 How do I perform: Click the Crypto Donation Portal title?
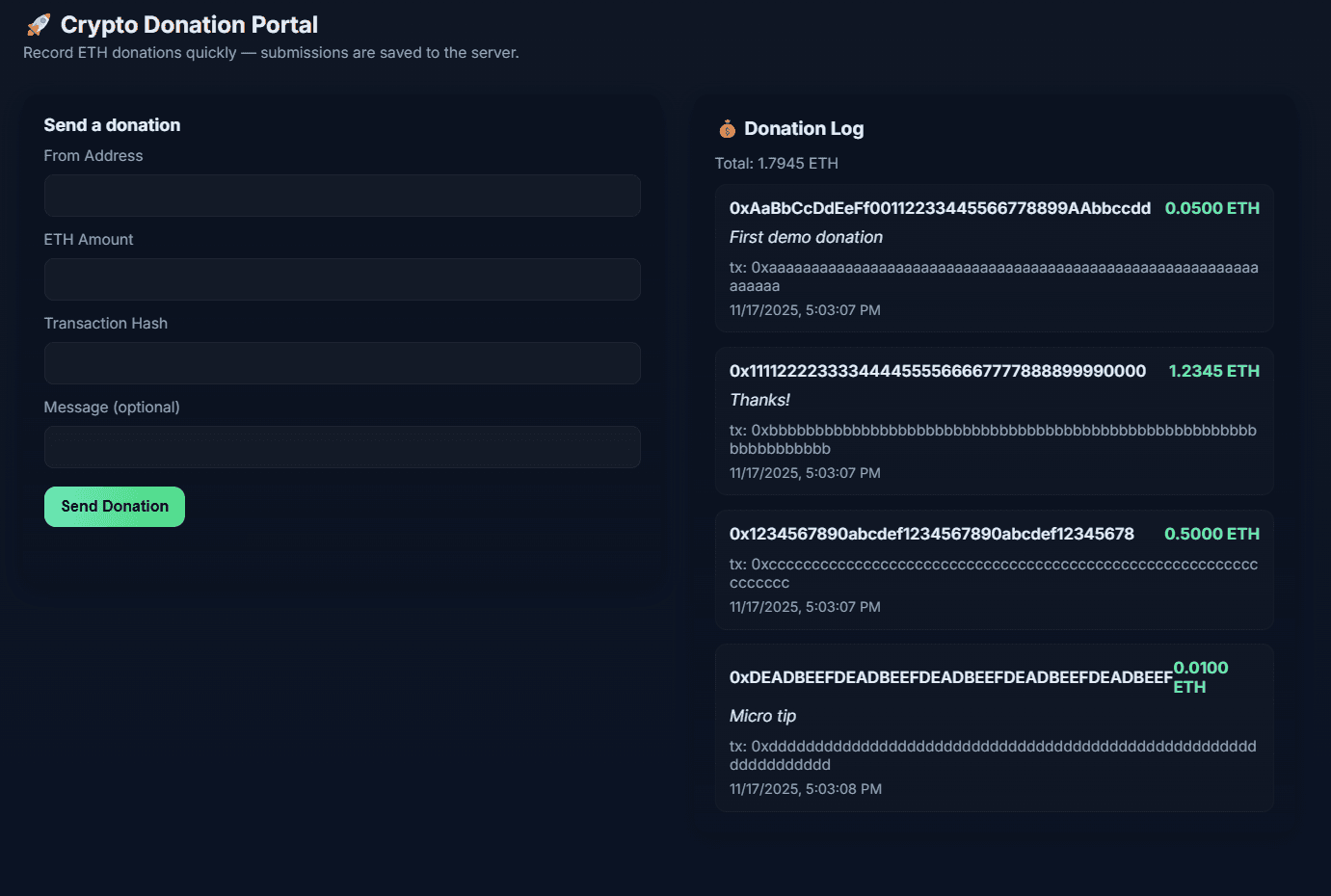coord(189,24)
